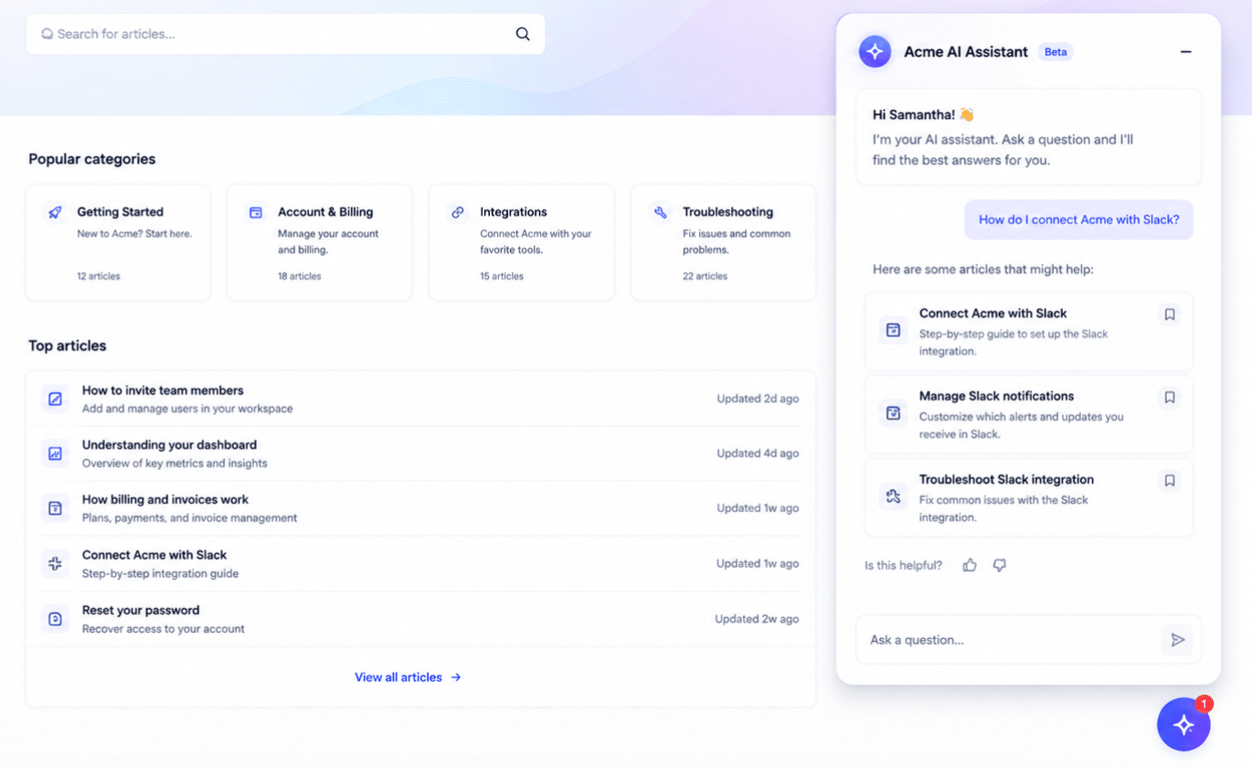Viewport: 1252px width, 768px height.
Task: Open Reset your password article
Action: pos(421,619)
